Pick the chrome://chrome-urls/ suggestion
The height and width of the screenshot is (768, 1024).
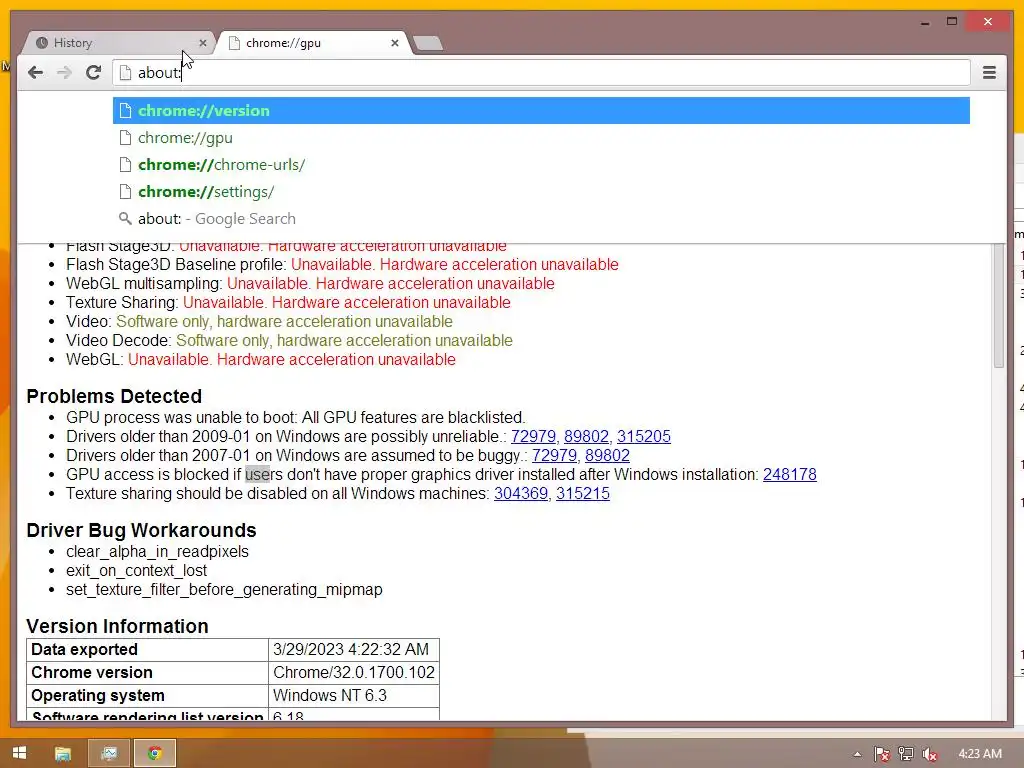click(x=541, y=165)
